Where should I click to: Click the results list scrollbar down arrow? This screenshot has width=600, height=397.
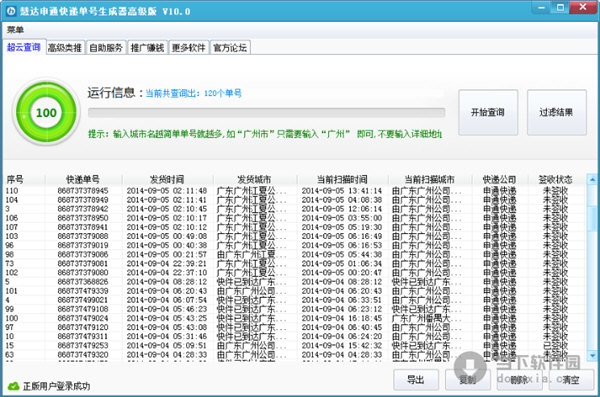592,355
